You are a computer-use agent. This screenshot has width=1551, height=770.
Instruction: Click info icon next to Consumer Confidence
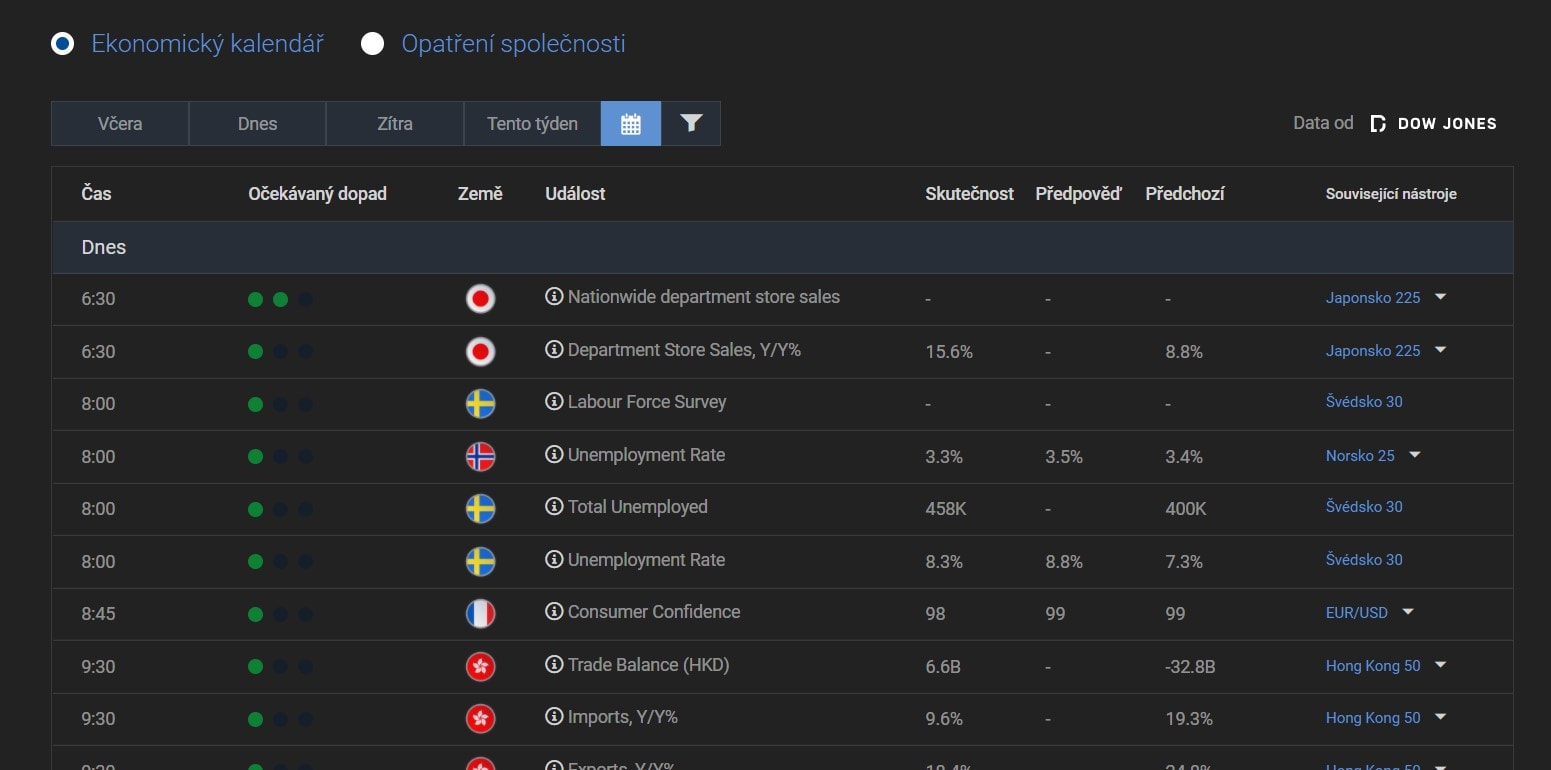point(554,612)
